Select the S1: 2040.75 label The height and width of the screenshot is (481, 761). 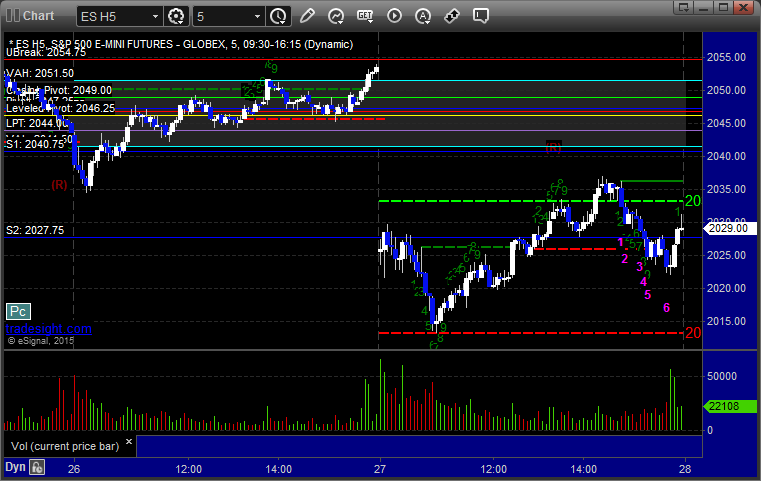pos(35,144)
